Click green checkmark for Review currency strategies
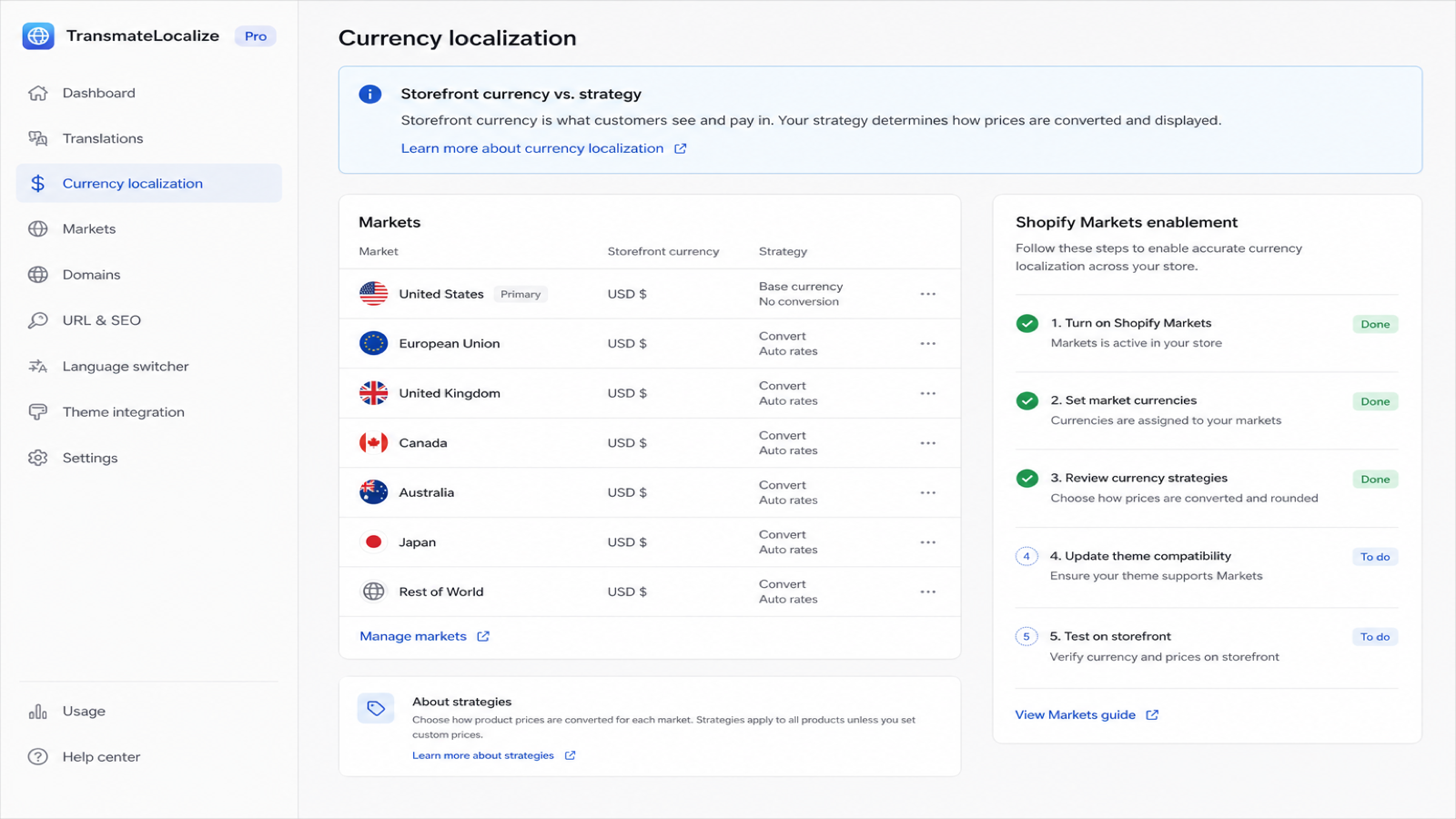1456x819 pixels. pyautogui.click(x=1027, y=479)
